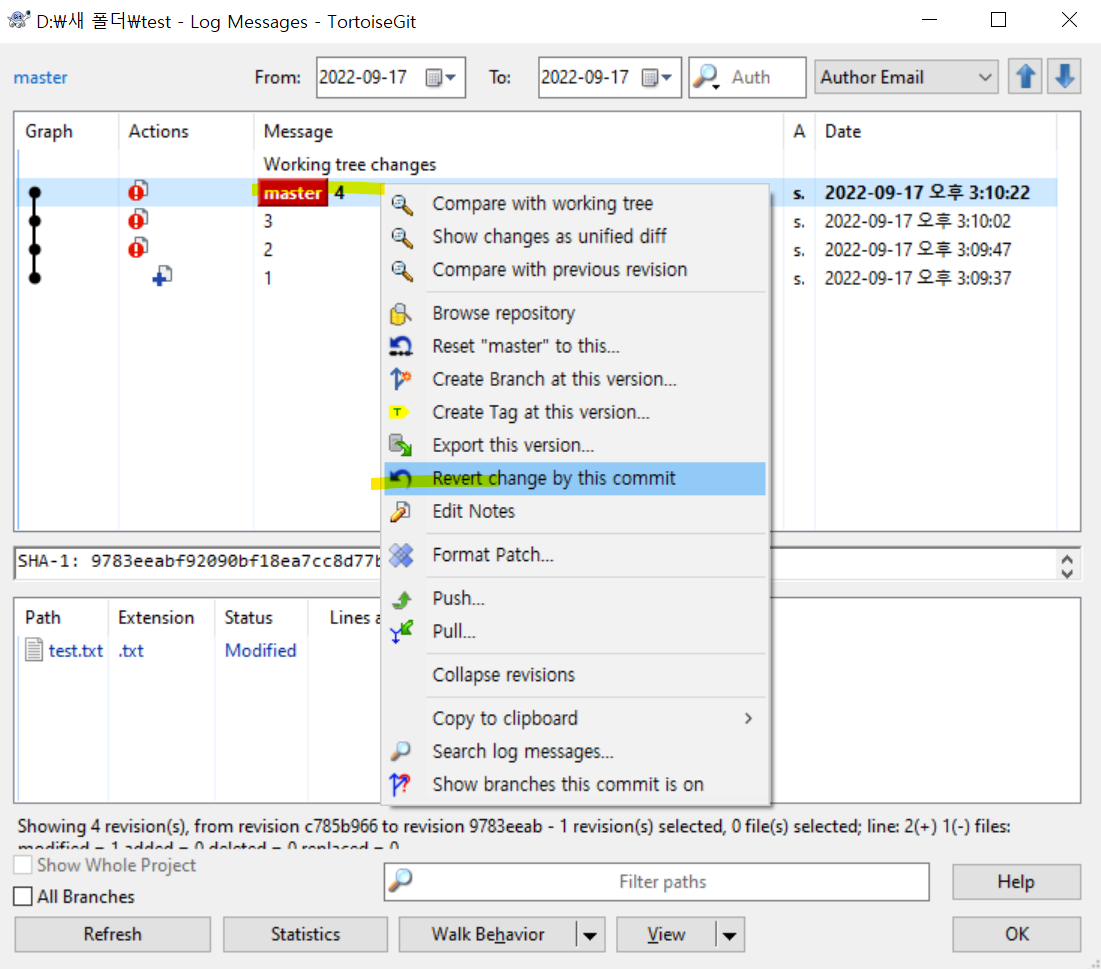Open the Statistics button
1101x969 pixels.
click(x=305, y=935)
